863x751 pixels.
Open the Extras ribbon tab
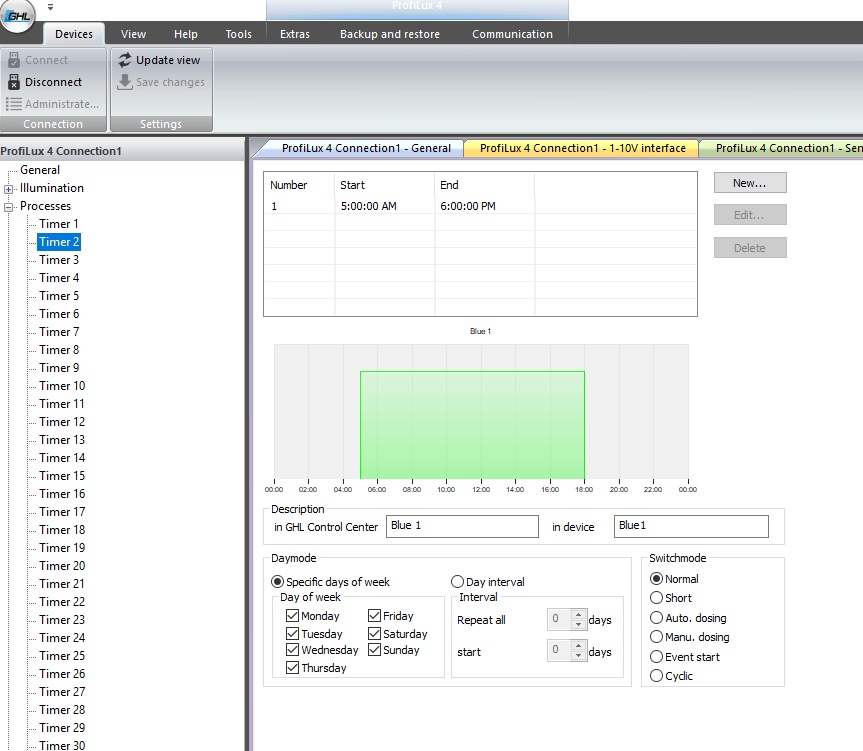294,34
